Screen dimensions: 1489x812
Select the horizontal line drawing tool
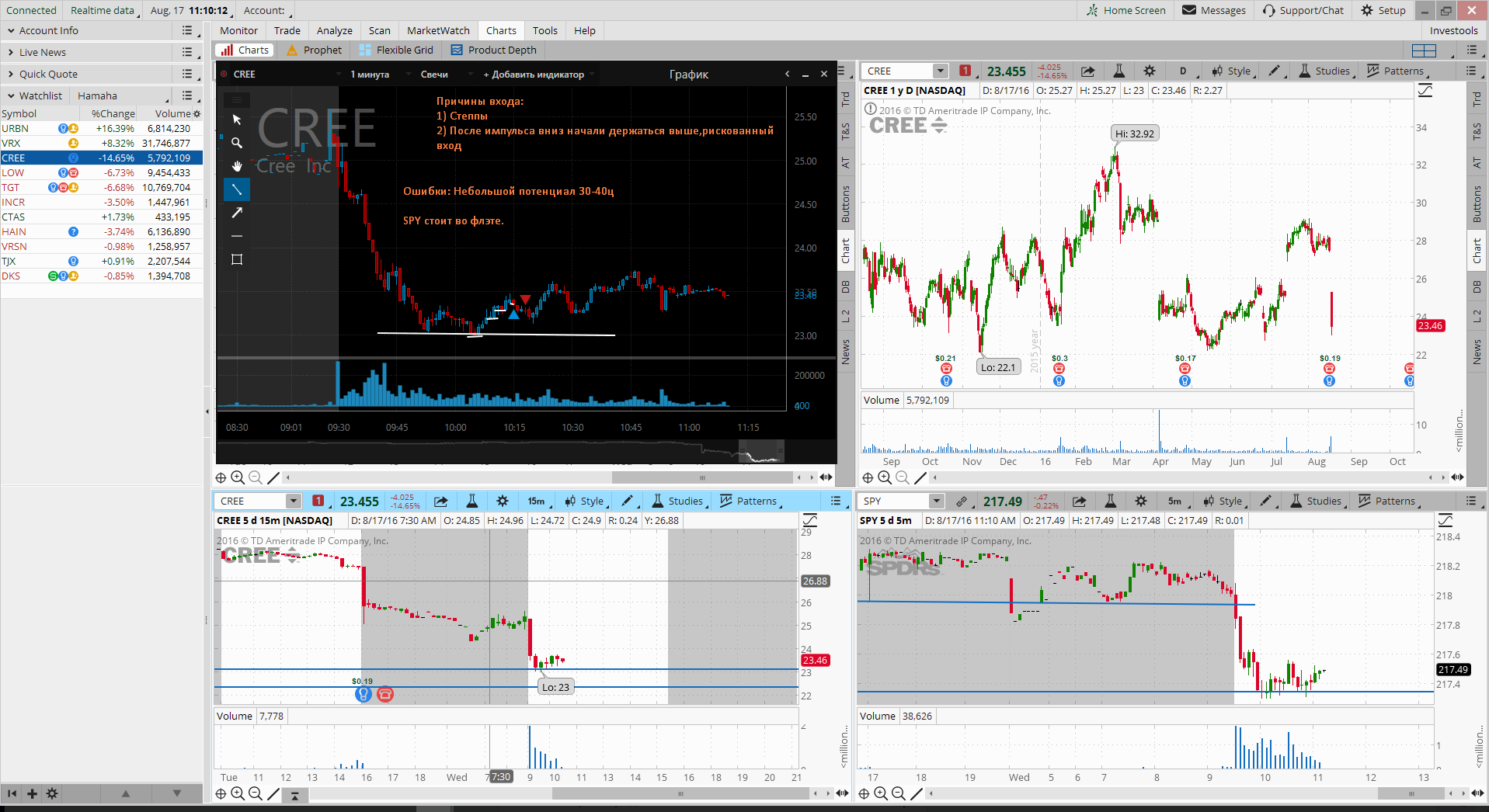click(x=237, y=236)
